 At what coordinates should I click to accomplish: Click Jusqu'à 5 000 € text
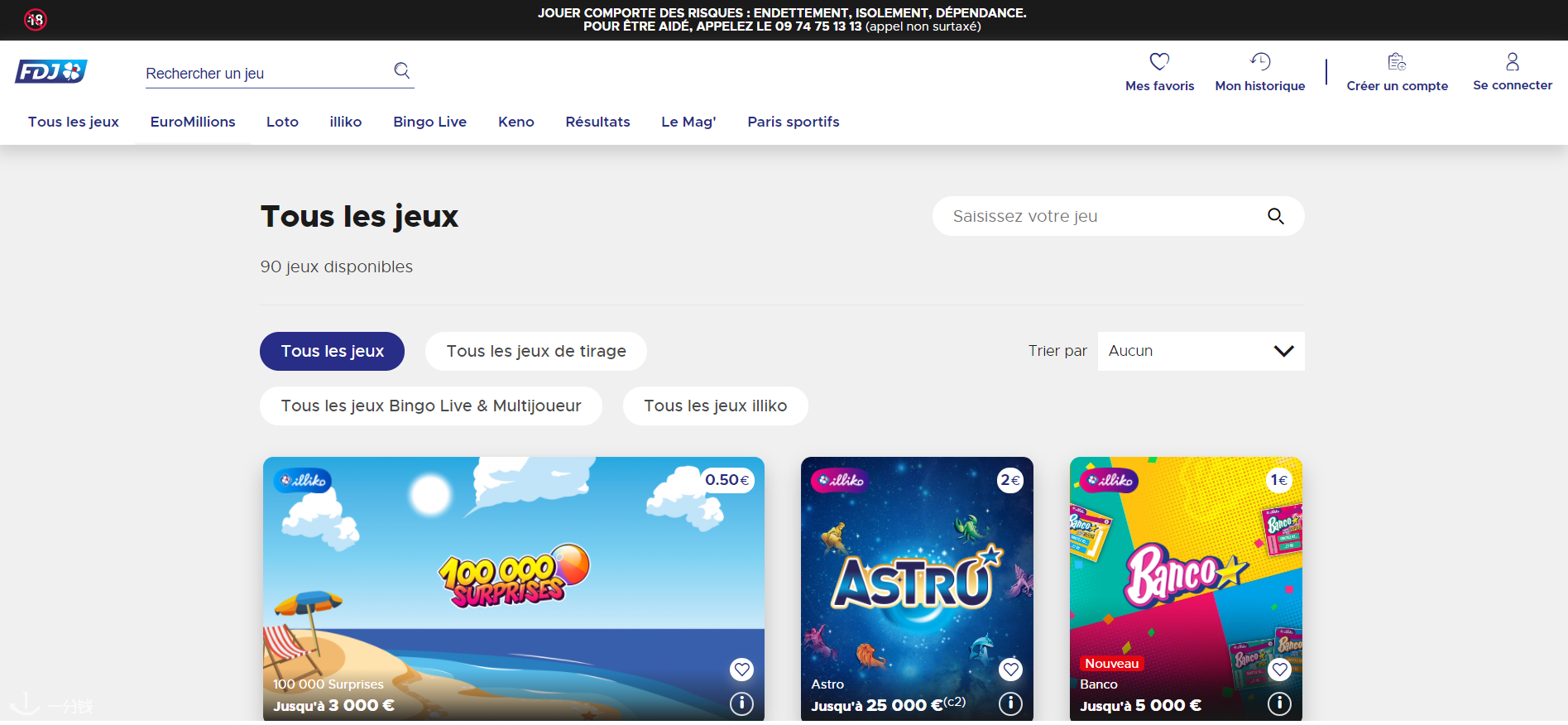pos(1140,705)
